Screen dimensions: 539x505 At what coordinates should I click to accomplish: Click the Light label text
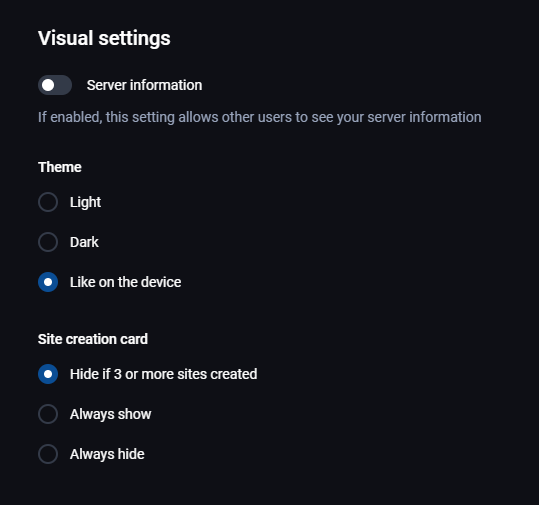point(85,202)
